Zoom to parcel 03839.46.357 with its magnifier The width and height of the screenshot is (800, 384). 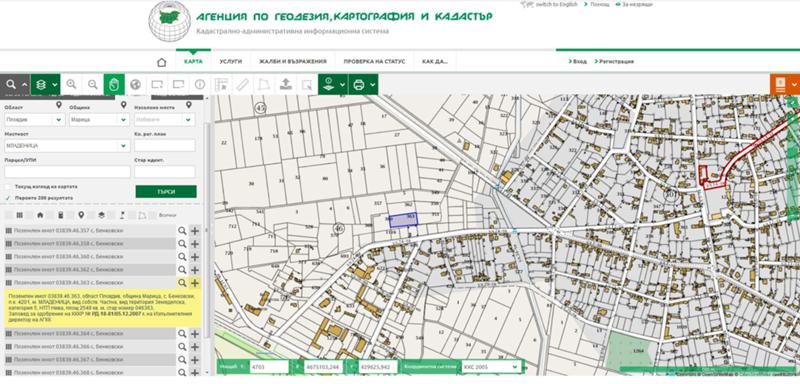click(182, 231)
